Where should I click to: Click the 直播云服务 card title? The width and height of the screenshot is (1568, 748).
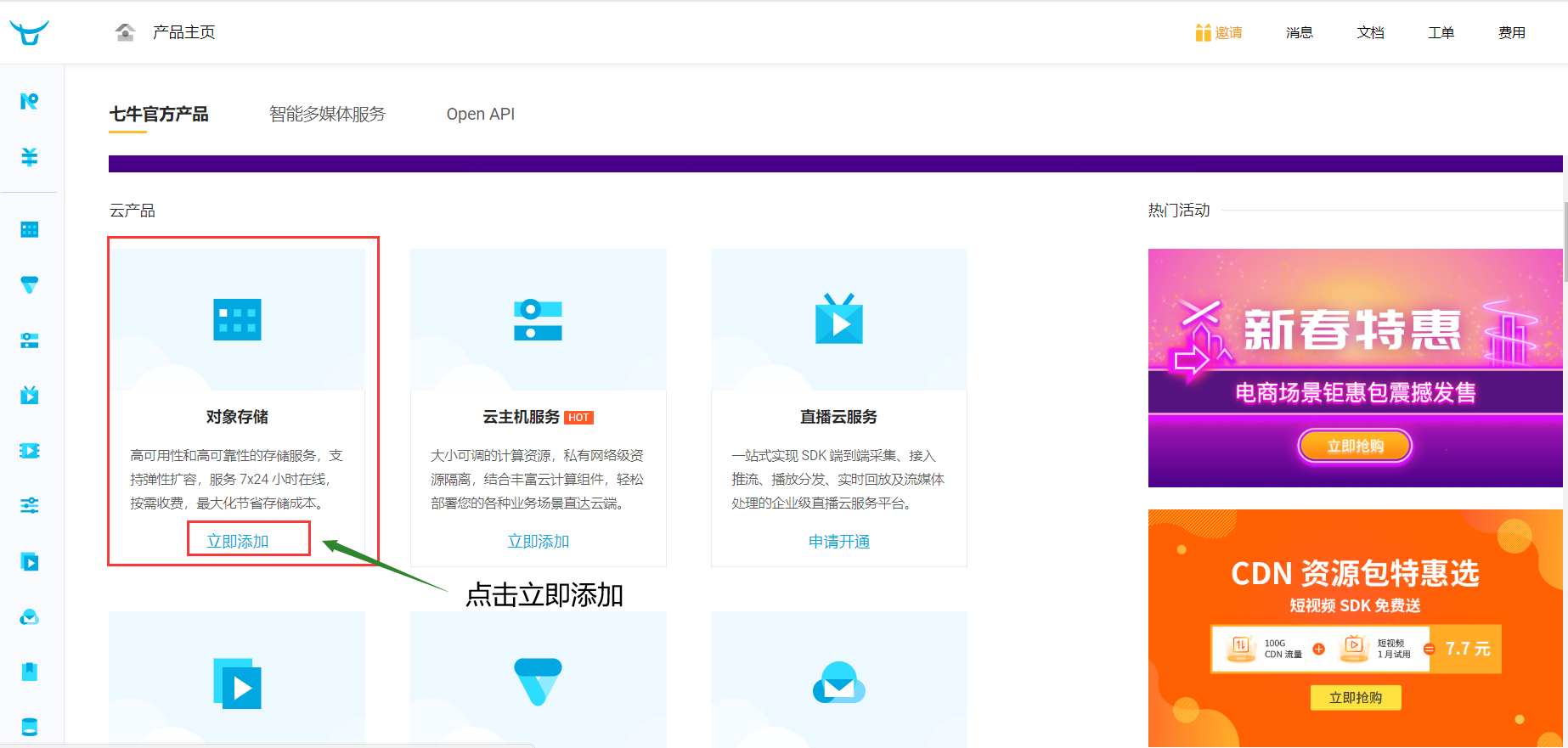point(838,417)
